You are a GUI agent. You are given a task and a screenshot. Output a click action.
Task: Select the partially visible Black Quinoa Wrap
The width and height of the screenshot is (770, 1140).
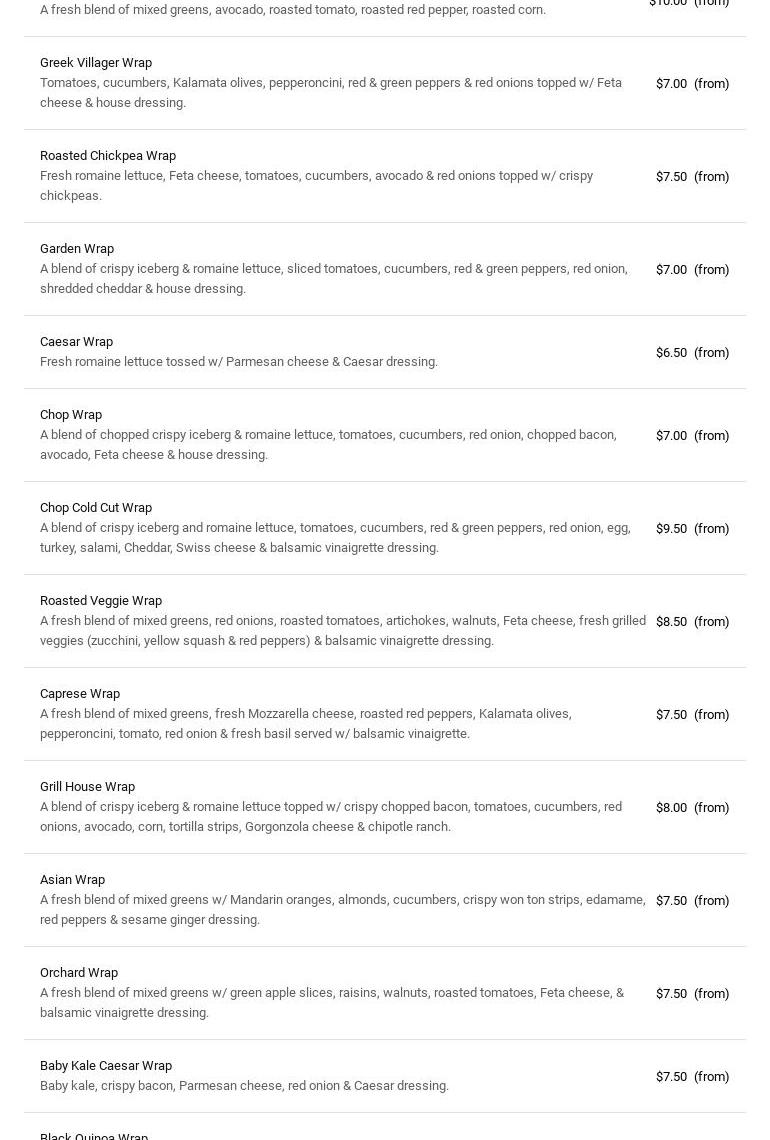tap(94, 1135)
